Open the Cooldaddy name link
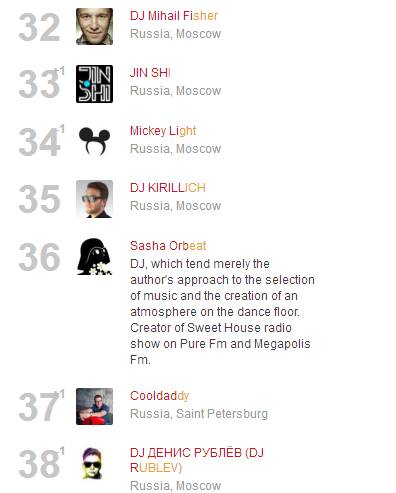This screenshot has width=396, height=493. coord(159,396)
